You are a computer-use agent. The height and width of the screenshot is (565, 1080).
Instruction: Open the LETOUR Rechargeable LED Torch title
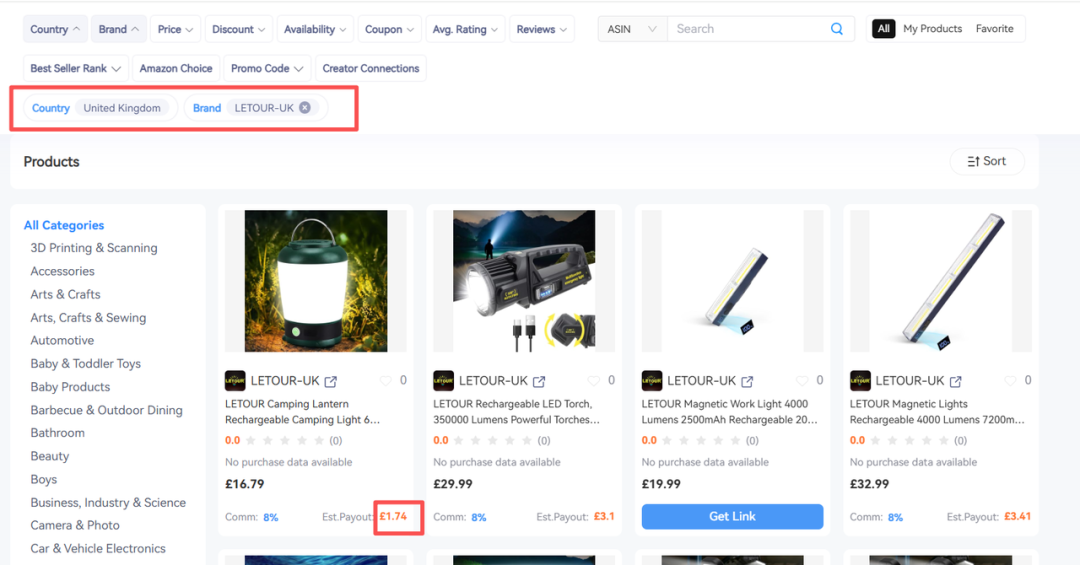[x=517, y=412]
